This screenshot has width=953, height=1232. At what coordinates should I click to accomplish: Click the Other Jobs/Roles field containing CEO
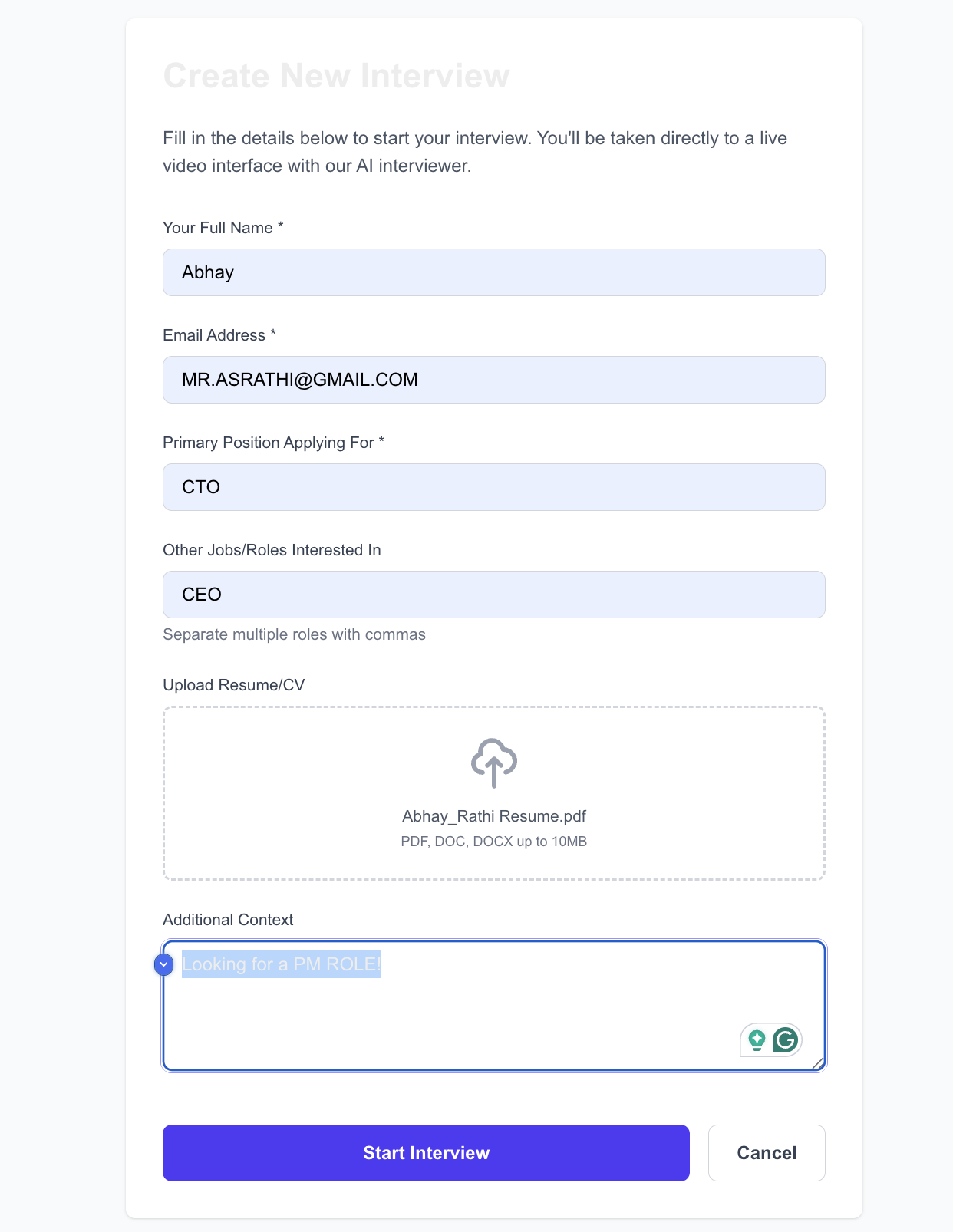[493, 595]
